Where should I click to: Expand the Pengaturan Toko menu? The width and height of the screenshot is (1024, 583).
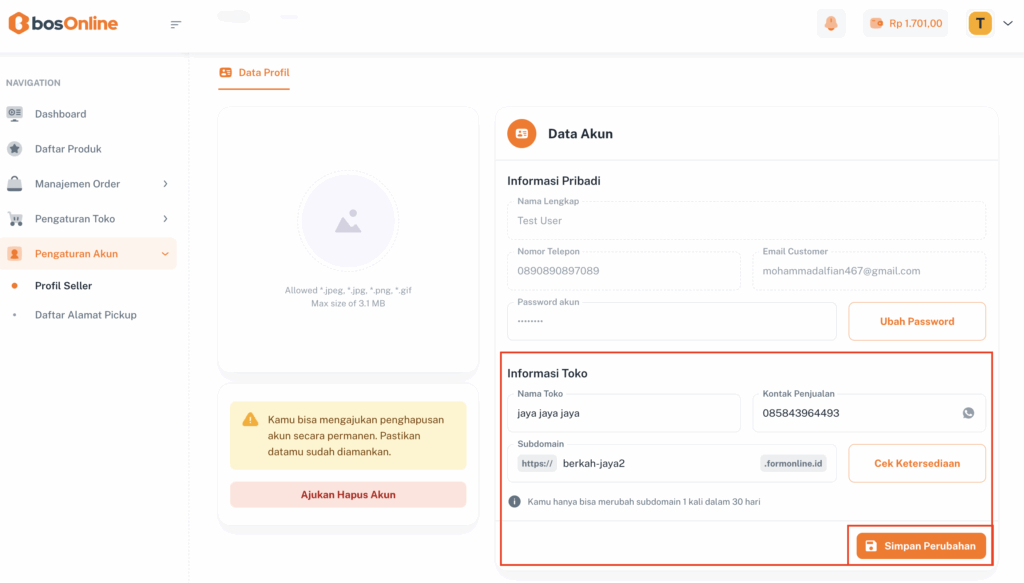point(88,219)
